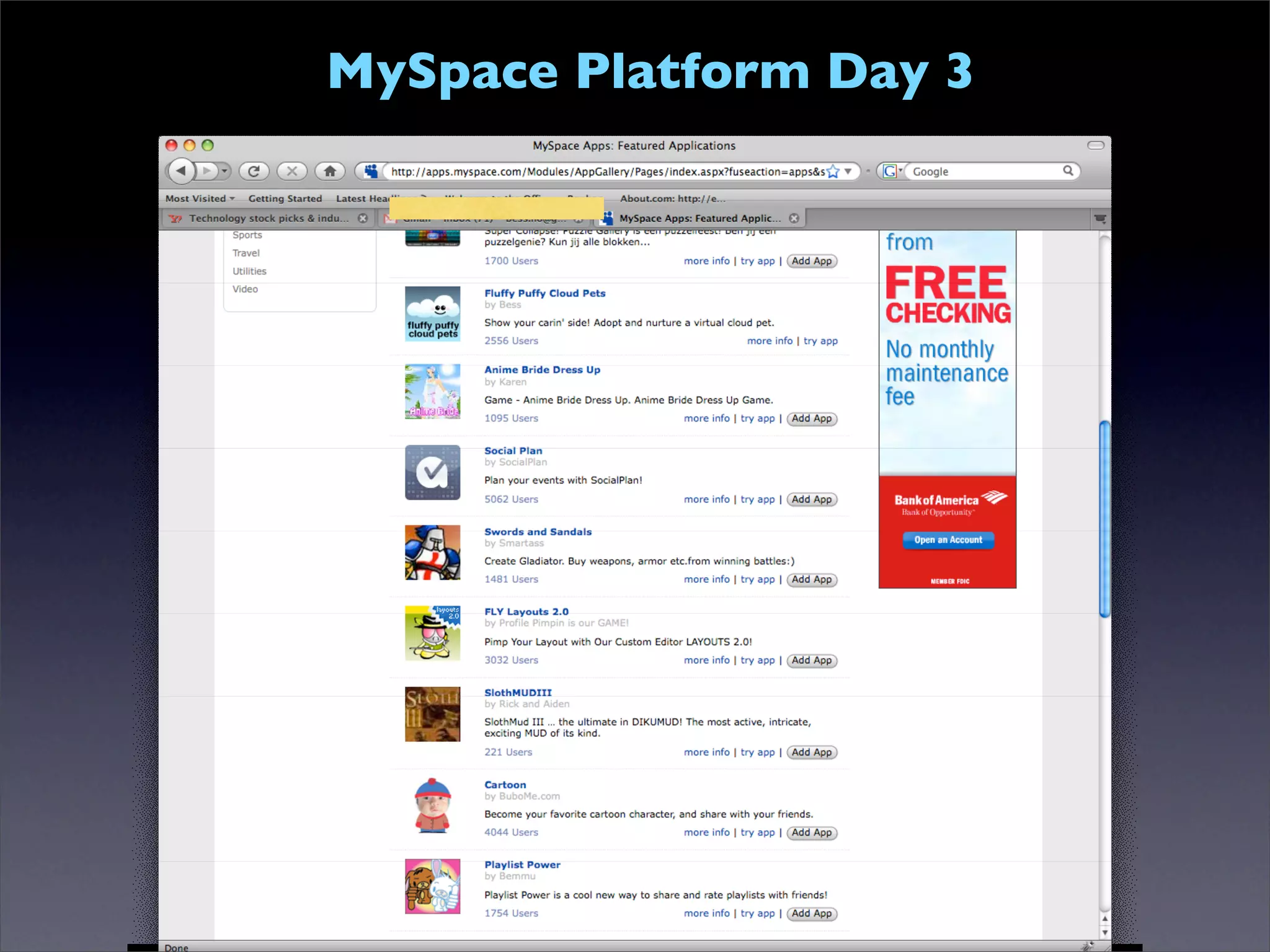Click Add App for Swords and Sandals

[811, 580]
